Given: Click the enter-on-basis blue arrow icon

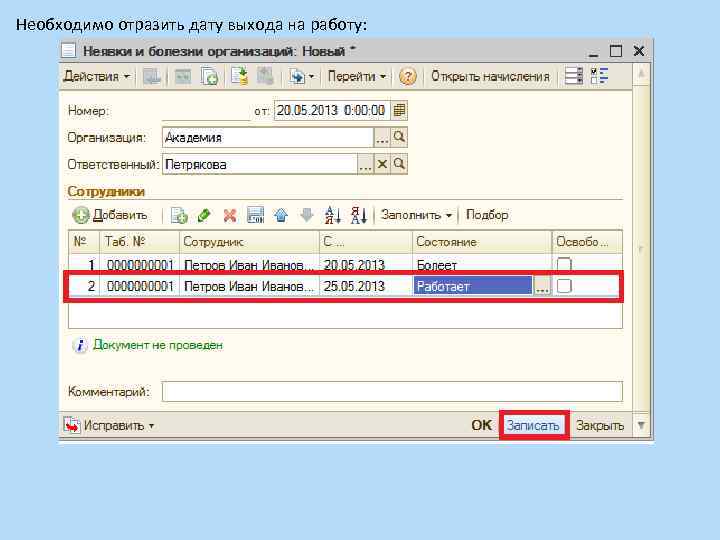Looking at the screenshot, I should tap(297, 76).
